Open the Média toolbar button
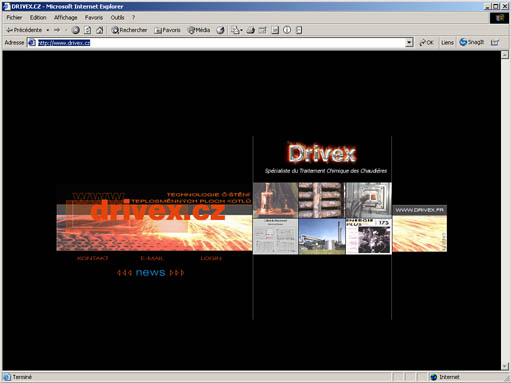Viewport: 511px width, 383px height. [x=199, y=30]
